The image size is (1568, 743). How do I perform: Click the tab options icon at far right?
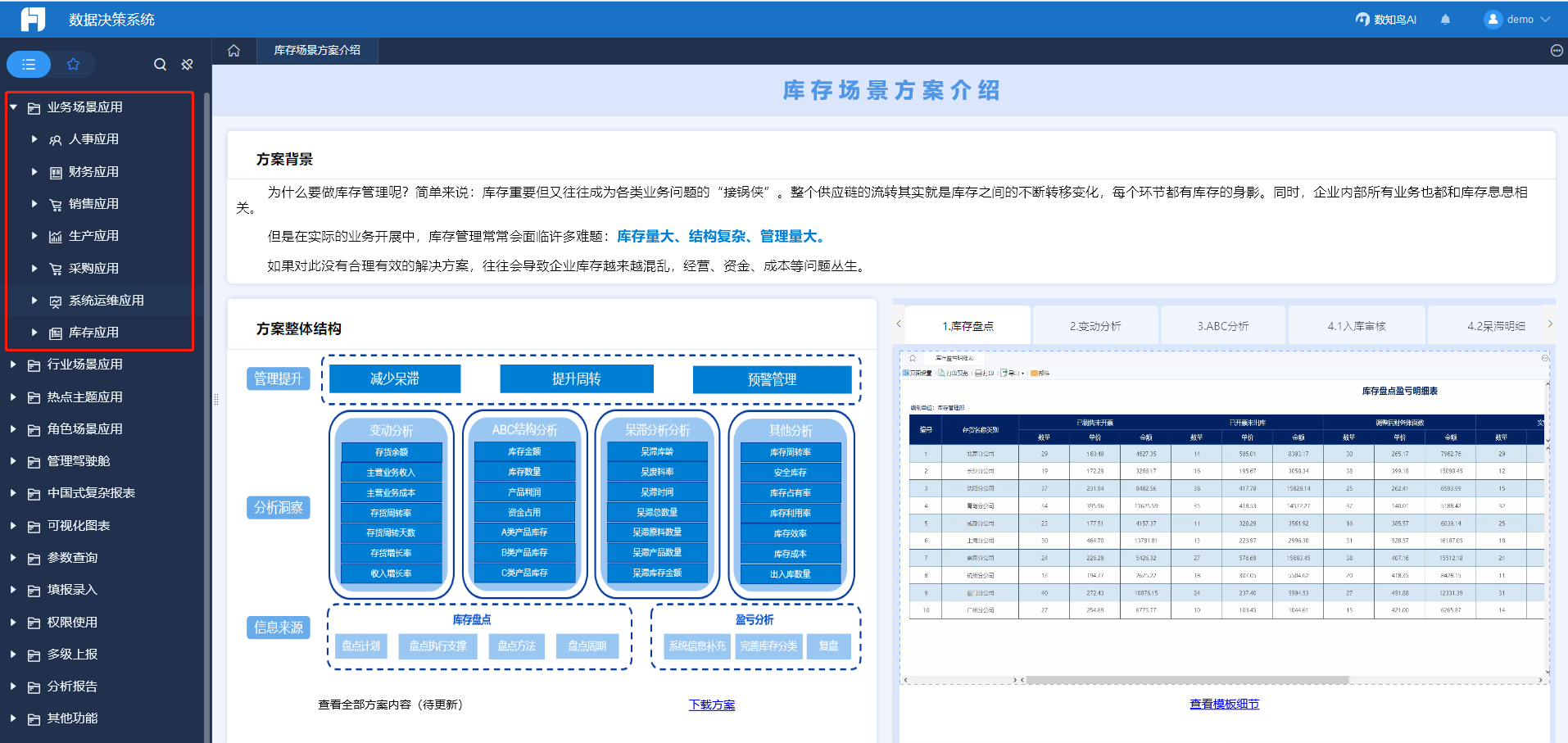[1557, 51]
